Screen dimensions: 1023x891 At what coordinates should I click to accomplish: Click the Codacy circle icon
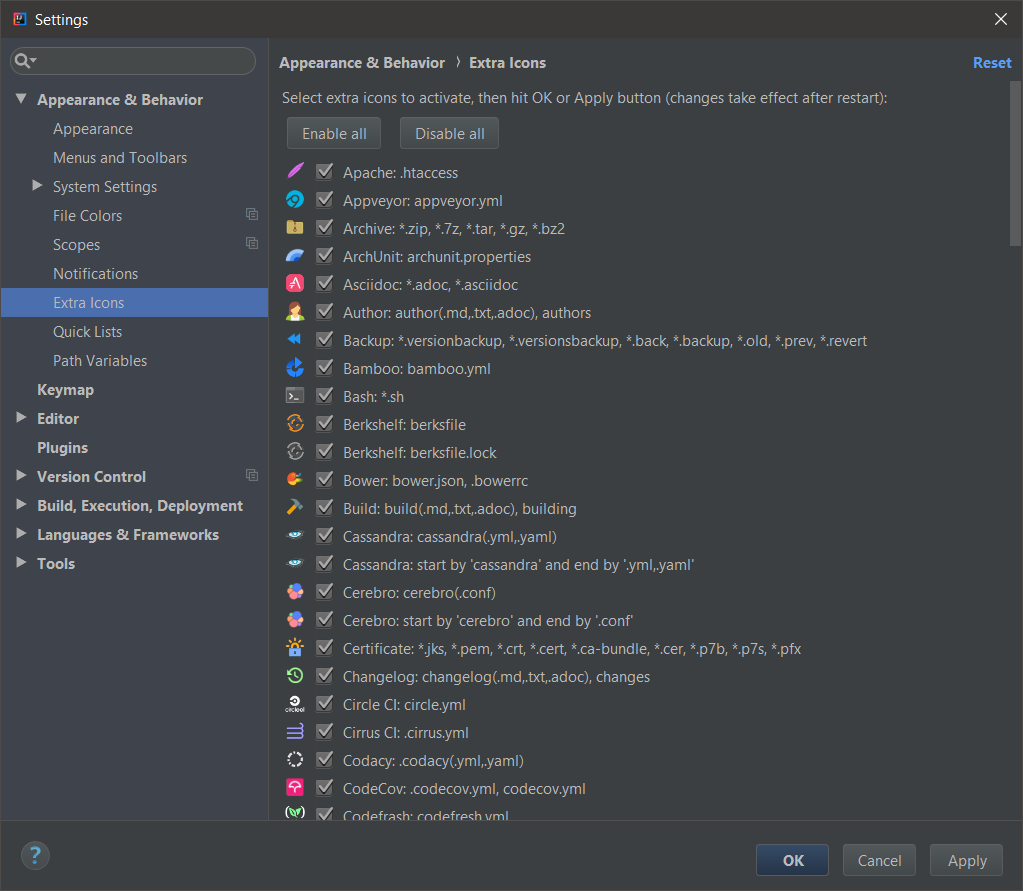coord(295,760)
